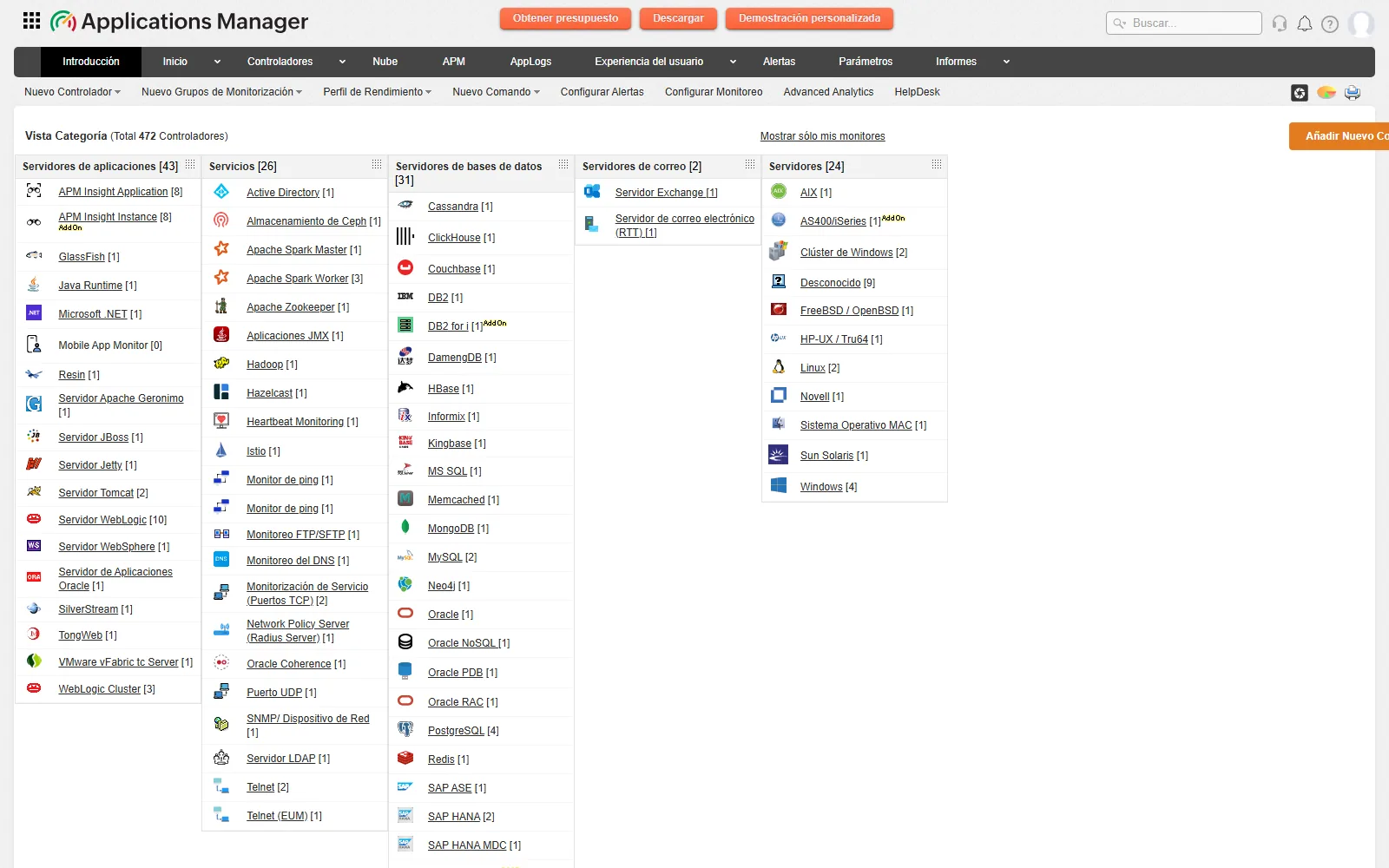The height and width of the screenshot is (868, 1389).
Task: Click the Obtener presupuesto button
Action: (x=565, y=18)
